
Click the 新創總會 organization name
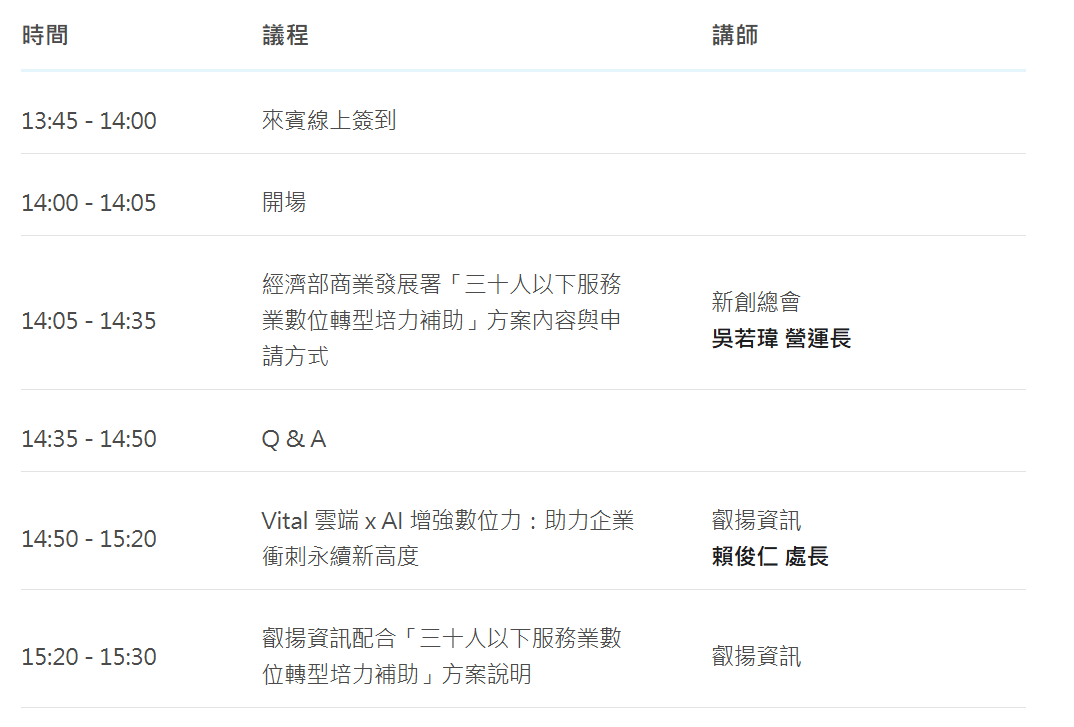click(756, 302)
